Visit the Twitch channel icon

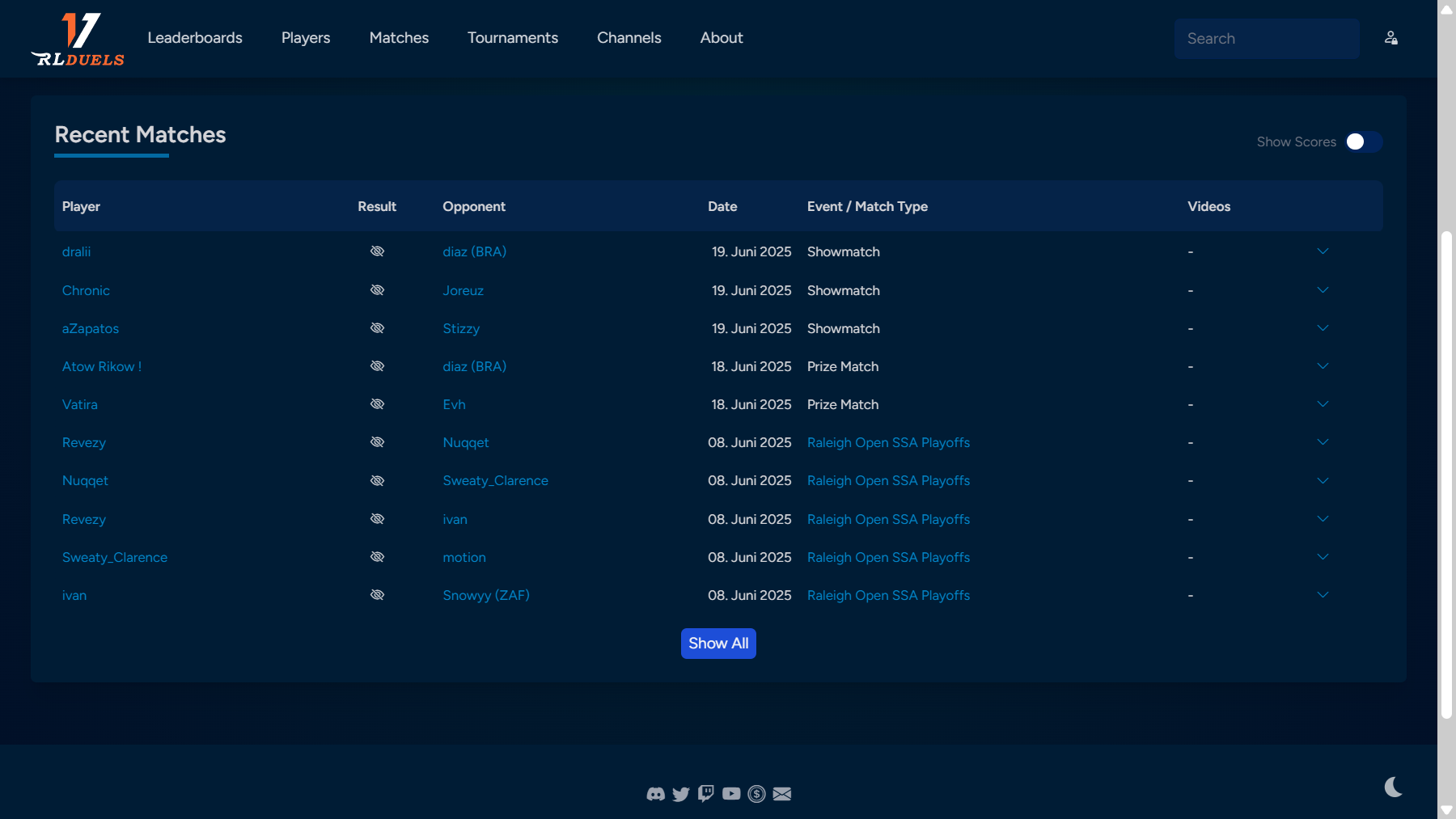pos(706,793)
